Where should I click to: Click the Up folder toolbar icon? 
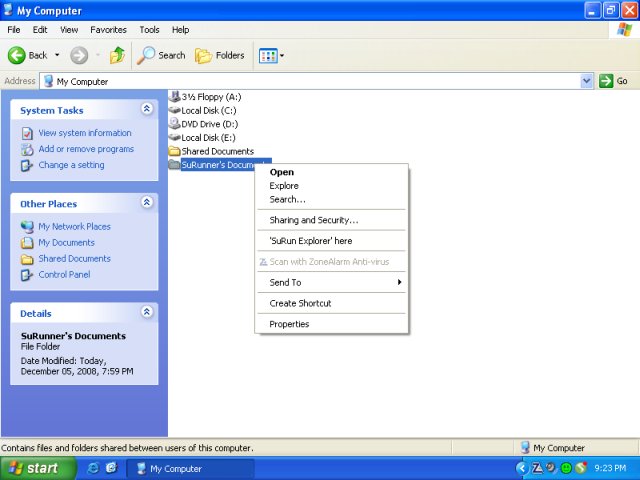pyautogui.click(x=117, y=55)
